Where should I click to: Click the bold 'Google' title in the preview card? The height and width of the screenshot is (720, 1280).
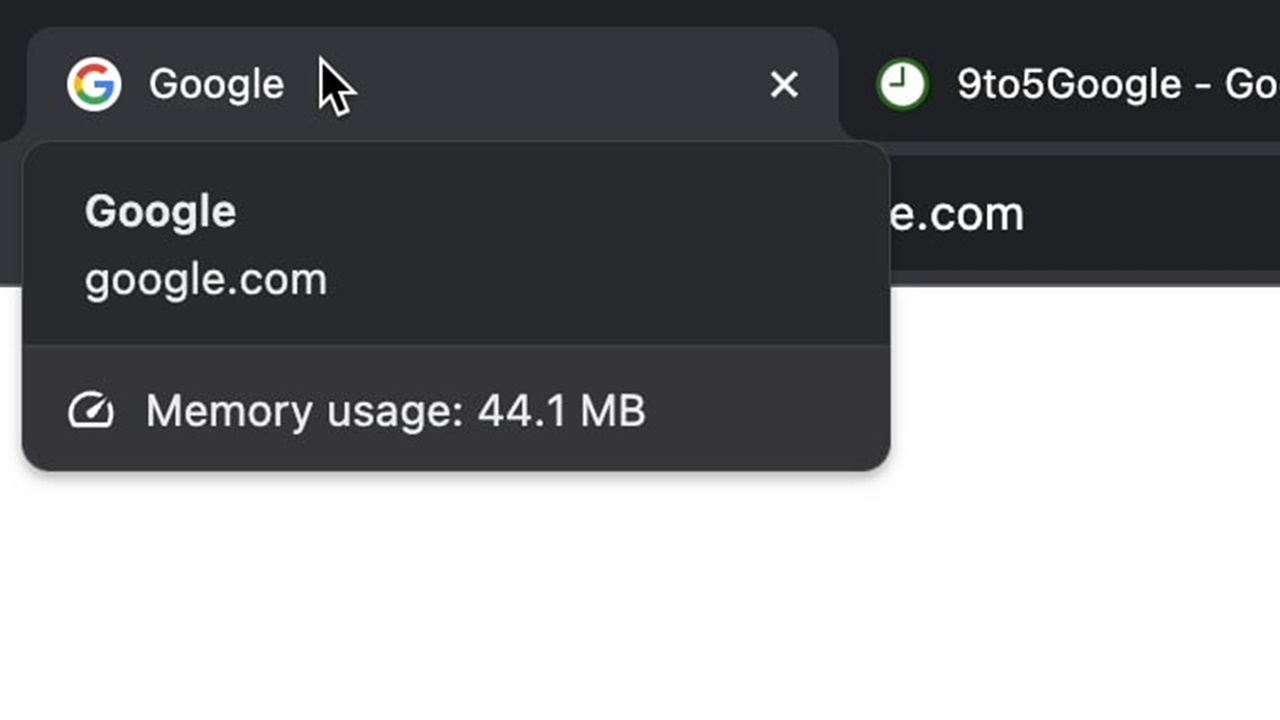(x=160, y=211)
